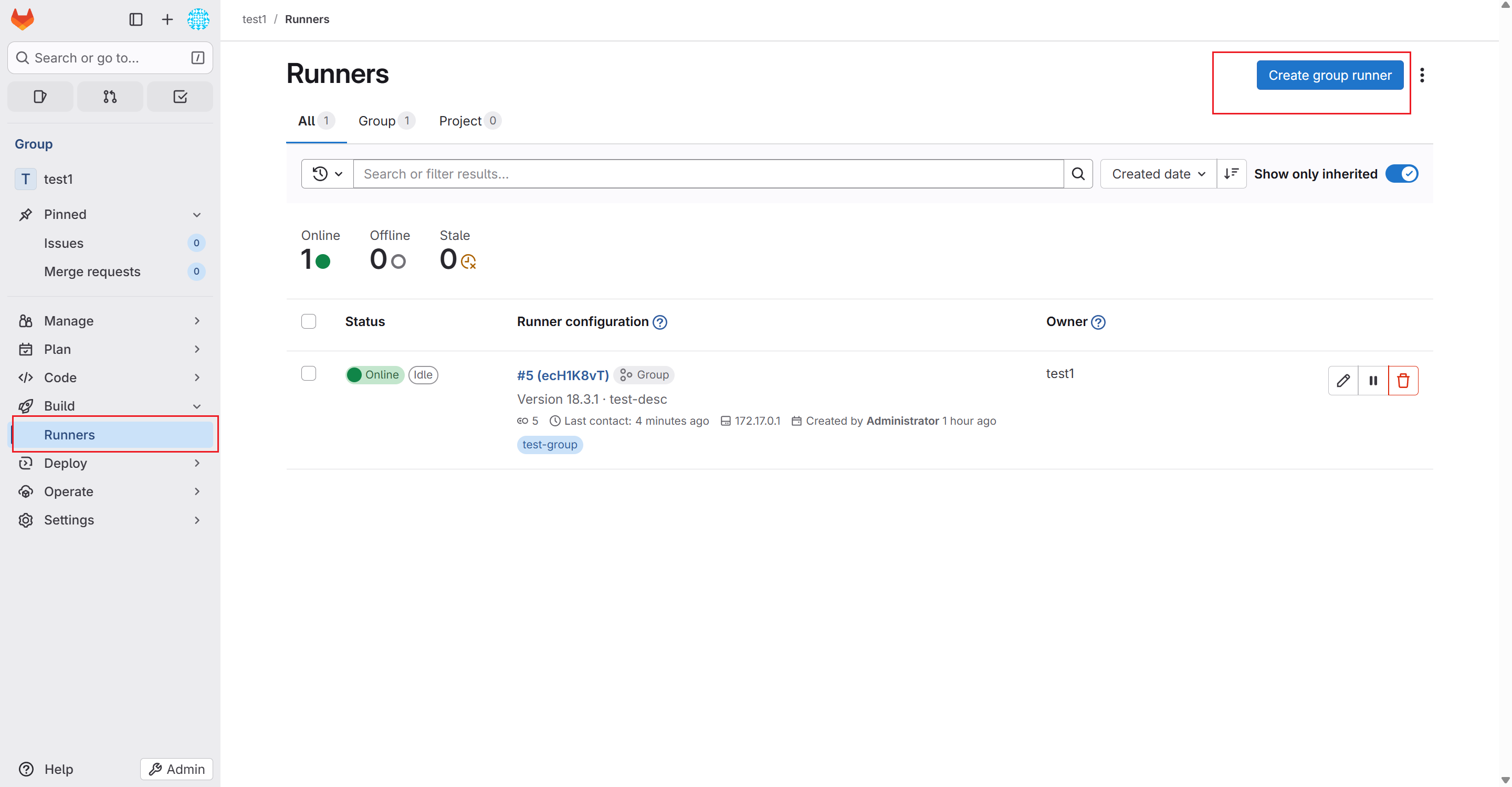Open the vertical three-dot actions menu

[x=1422, y=75]
